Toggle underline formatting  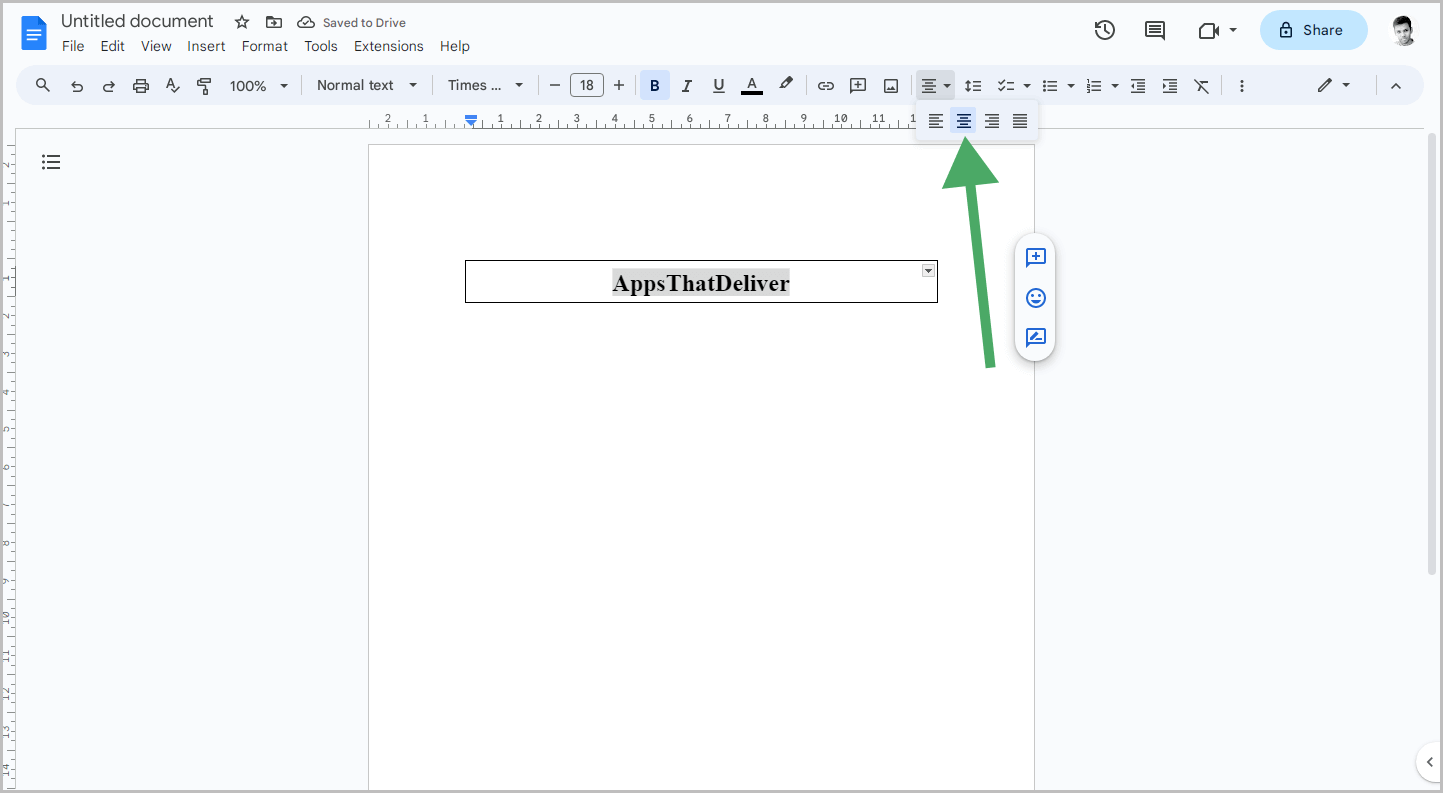pos(718,85)
